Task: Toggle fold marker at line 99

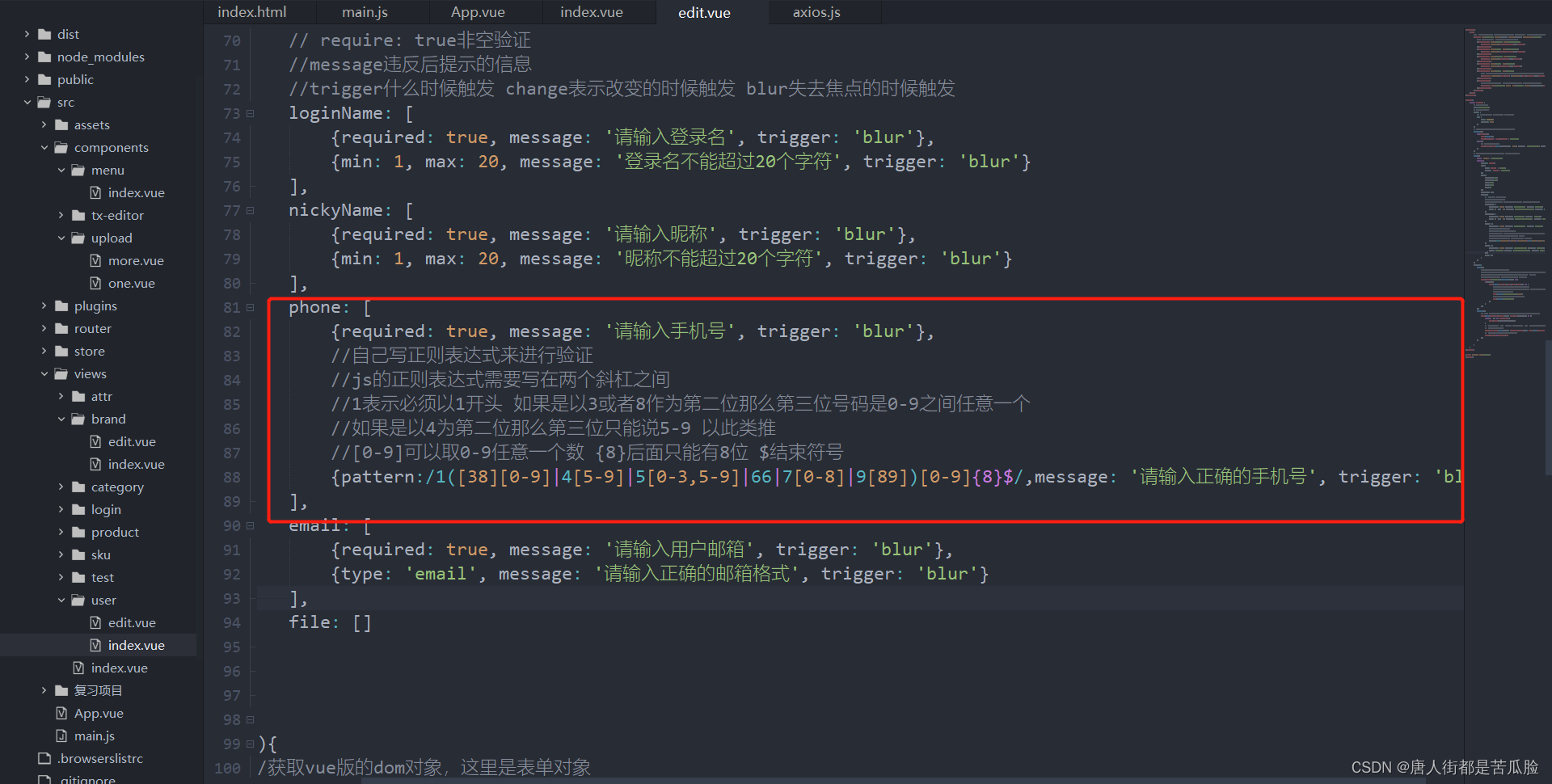Action: [x=250, y=744]
